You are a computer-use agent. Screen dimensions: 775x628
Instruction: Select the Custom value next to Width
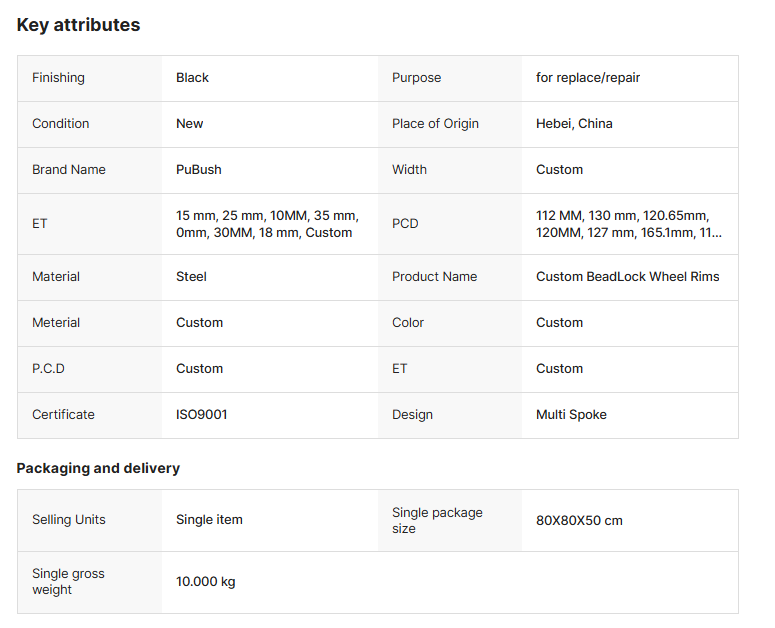coord(559,170)
